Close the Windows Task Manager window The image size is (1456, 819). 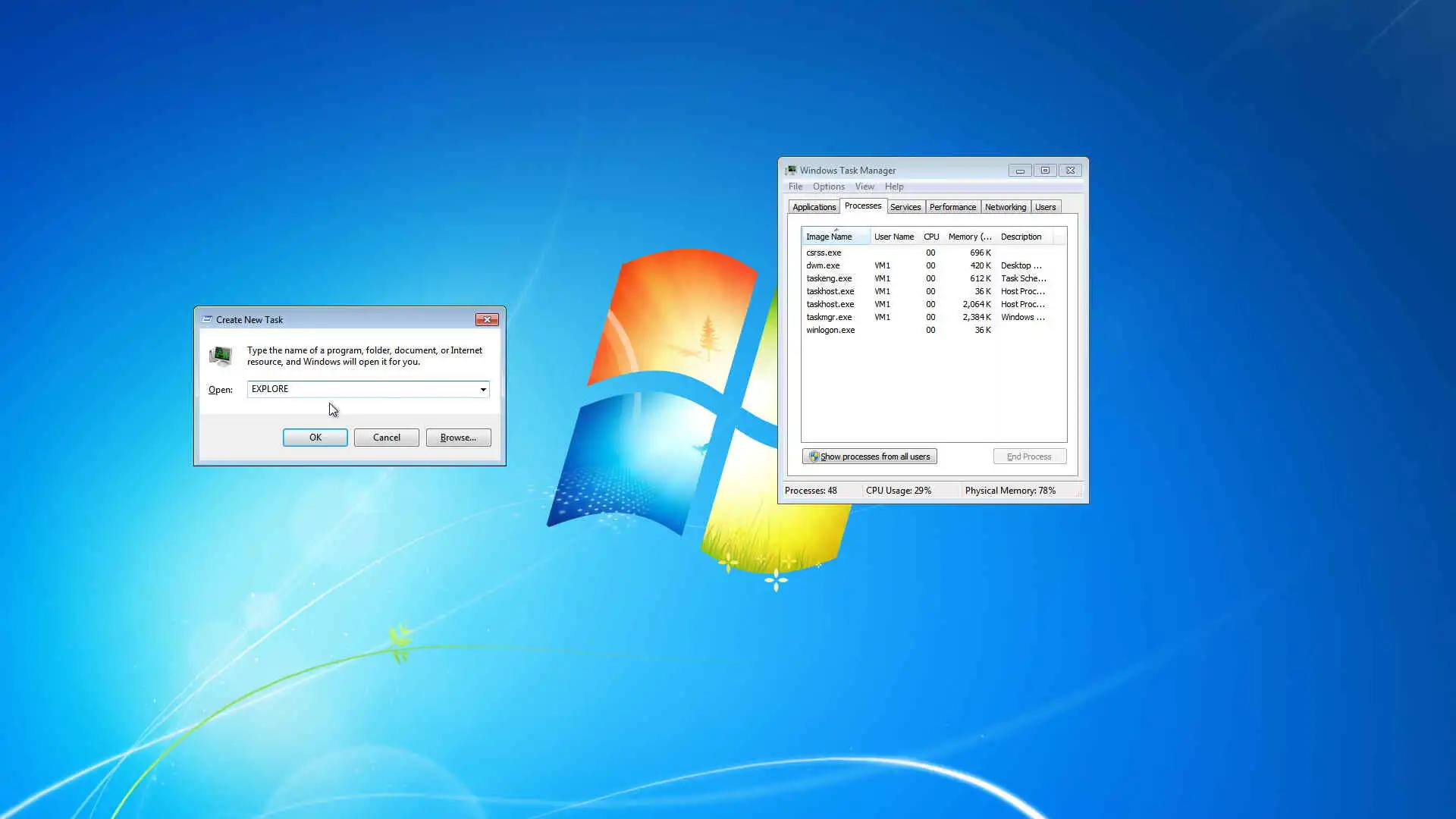[x=1070, y=171]
